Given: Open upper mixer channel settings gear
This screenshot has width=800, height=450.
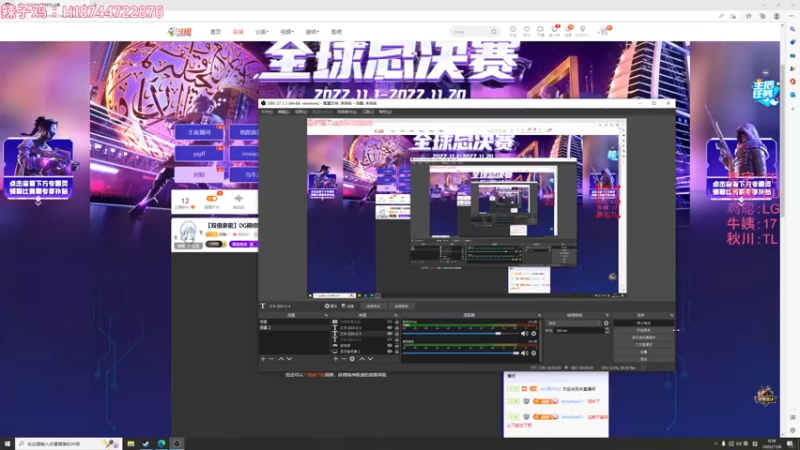Looking at the screenshot, I should pos(534,334).
